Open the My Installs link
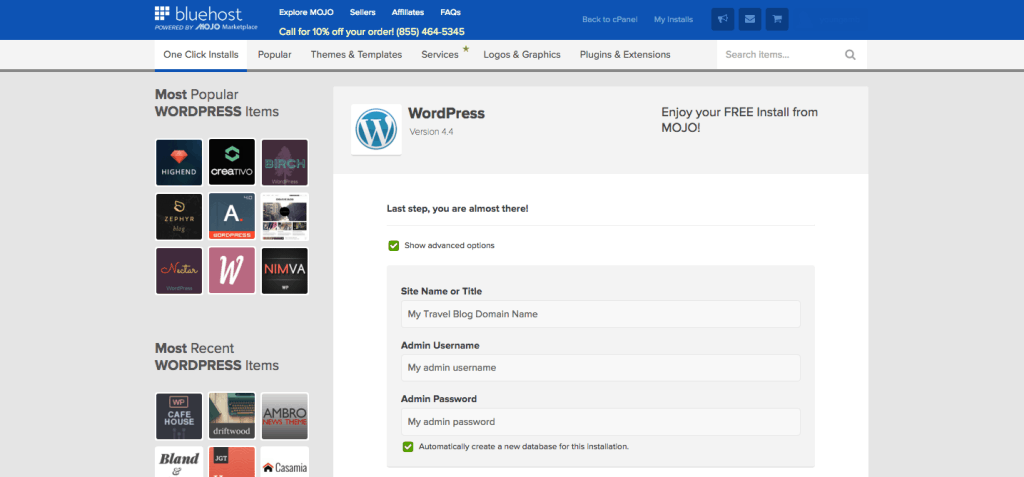This screenshot has width=1024, height=477. 673,20
